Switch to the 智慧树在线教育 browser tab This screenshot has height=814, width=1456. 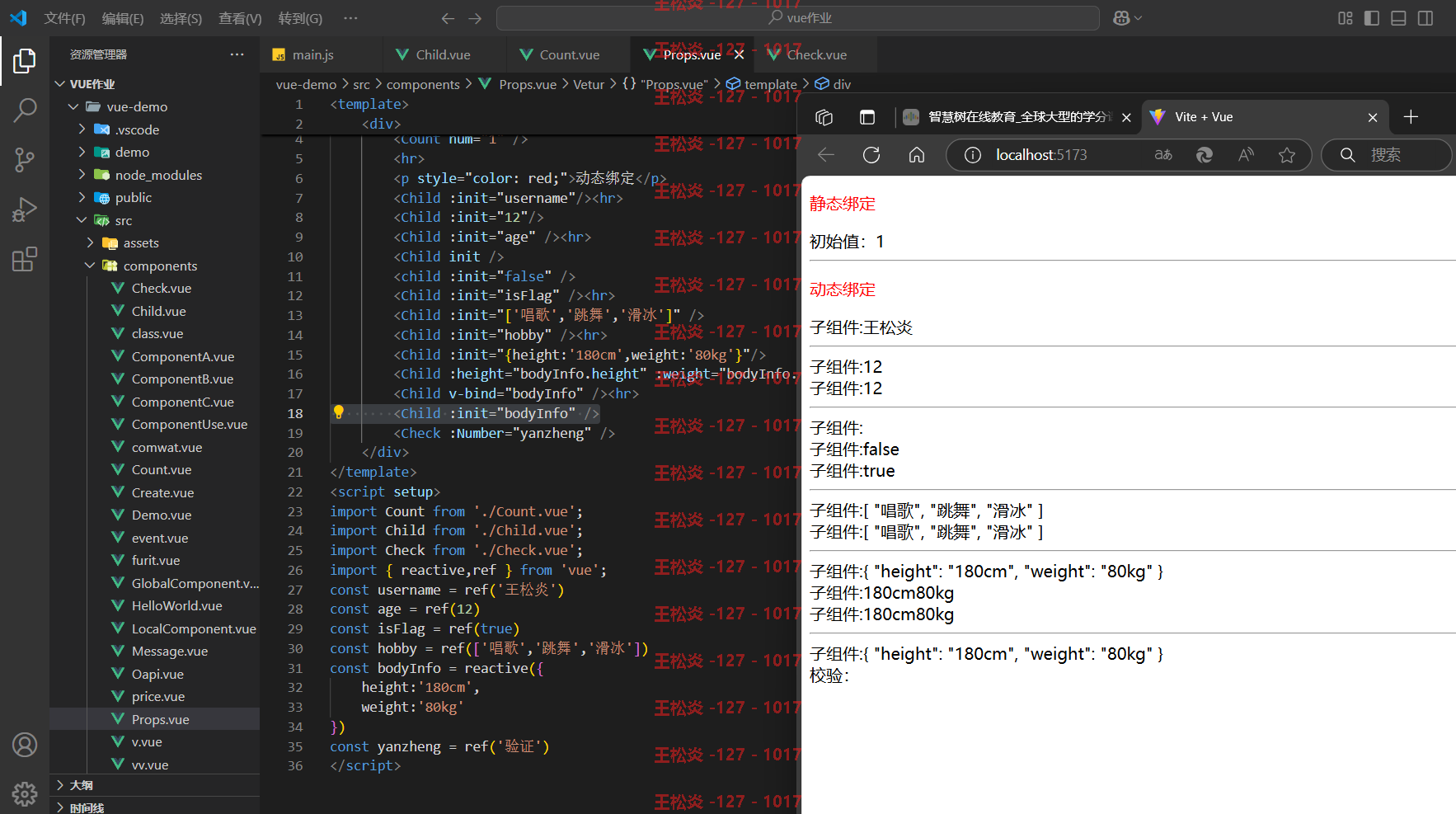click(x=1019, y=117)
